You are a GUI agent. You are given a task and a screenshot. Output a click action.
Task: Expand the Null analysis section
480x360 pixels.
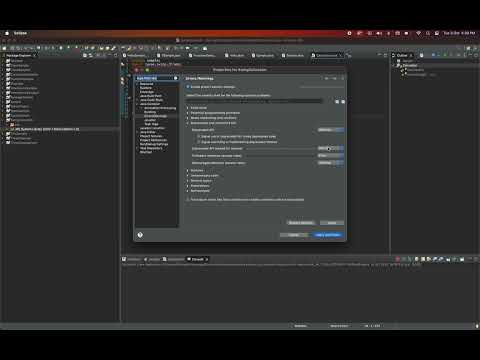pyautogui.click(x=188, y=191)
